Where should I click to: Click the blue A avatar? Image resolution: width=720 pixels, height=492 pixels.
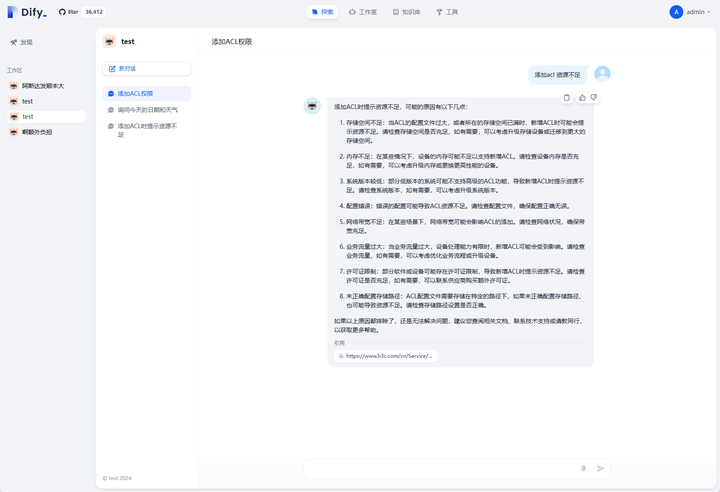tap(676, 12)
